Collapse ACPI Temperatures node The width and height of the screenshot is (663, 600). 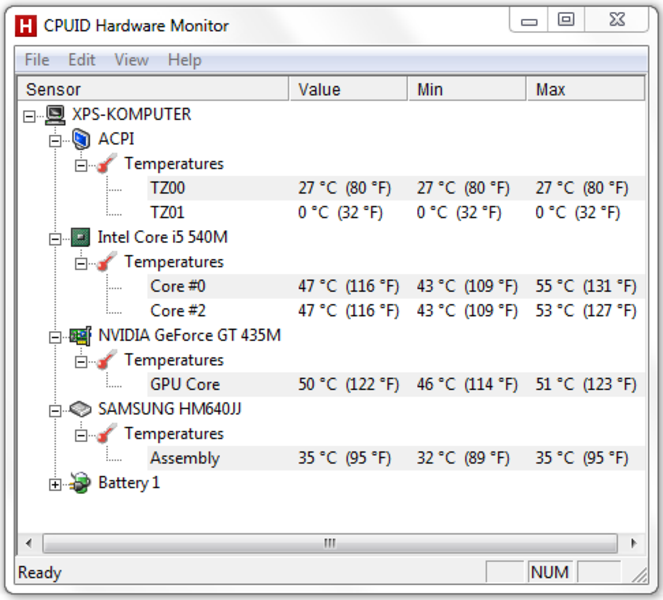[x=81, y=165]
